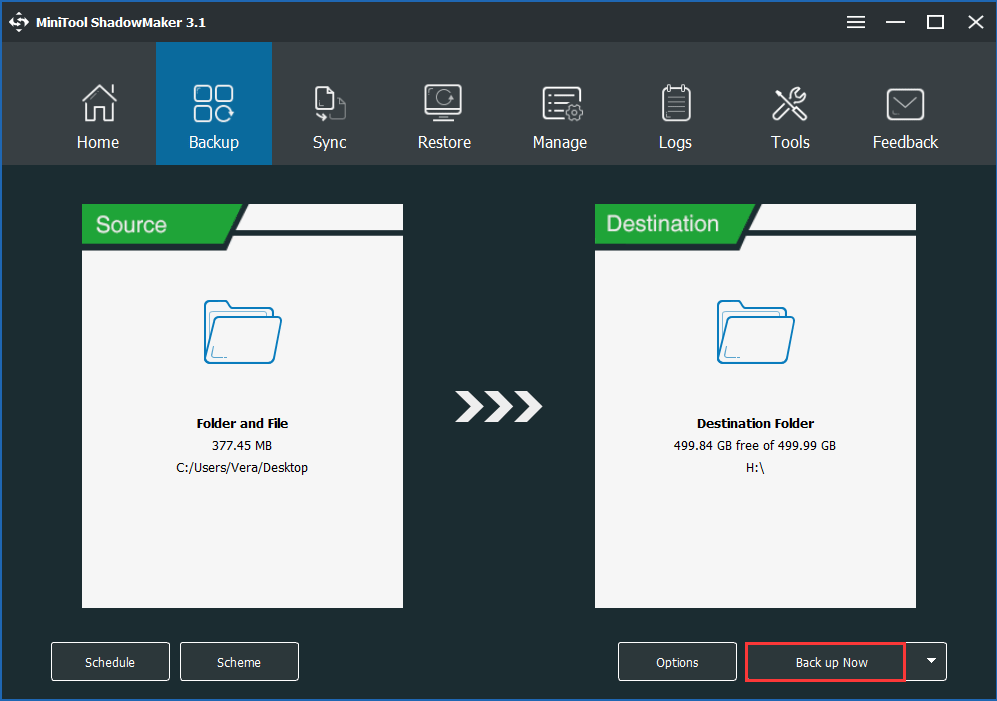
Task: Open the Schedule settings
Action: 110,661
